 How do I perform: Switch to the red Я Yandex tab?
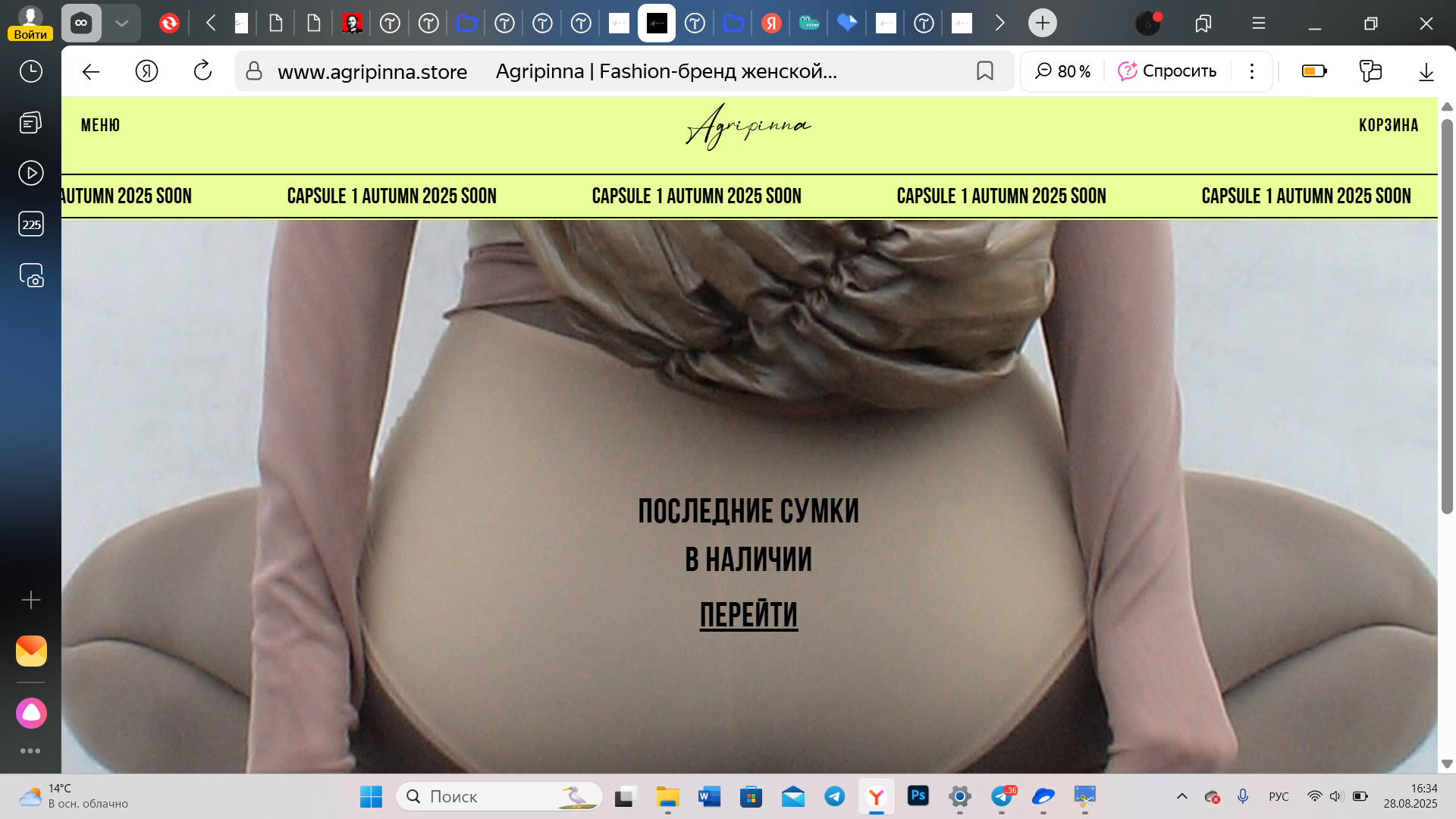tap(771, 24)
